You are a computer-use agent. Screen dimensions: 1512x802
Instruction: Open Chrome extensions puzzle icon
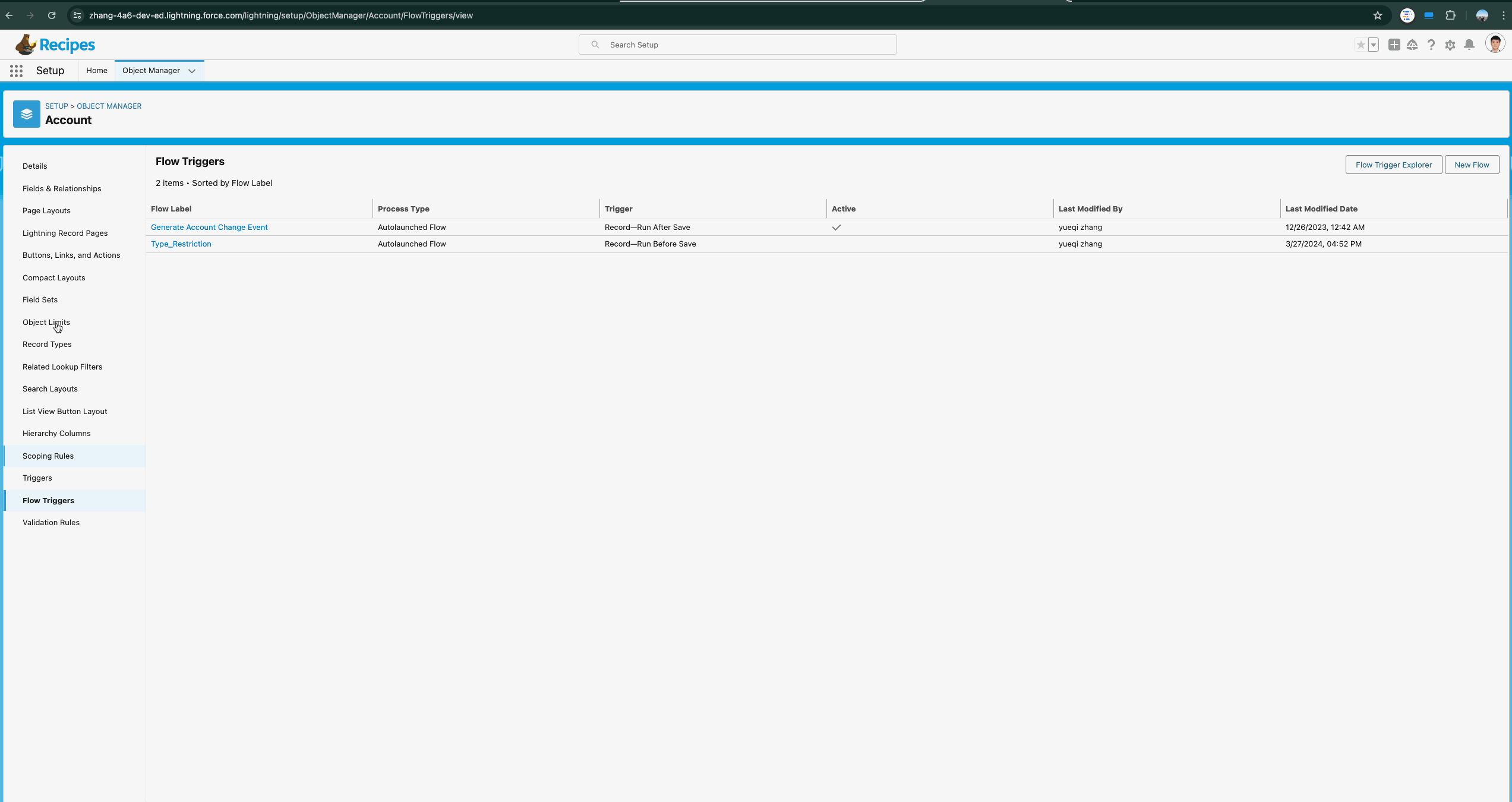(1450, 15)
